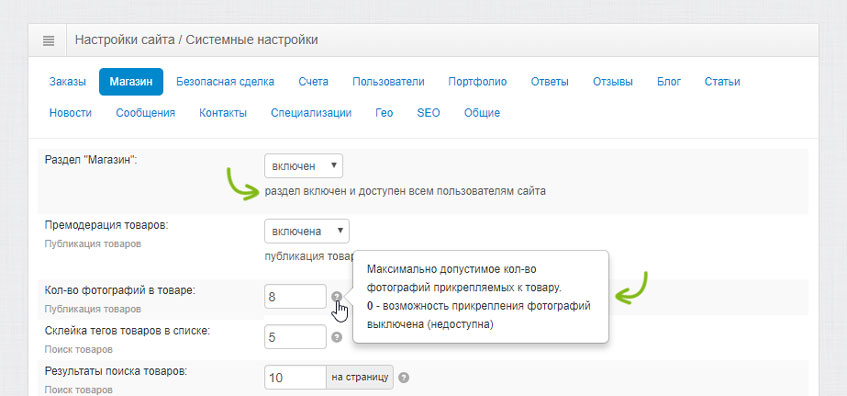Open the Ответы tab

point(549,82)
